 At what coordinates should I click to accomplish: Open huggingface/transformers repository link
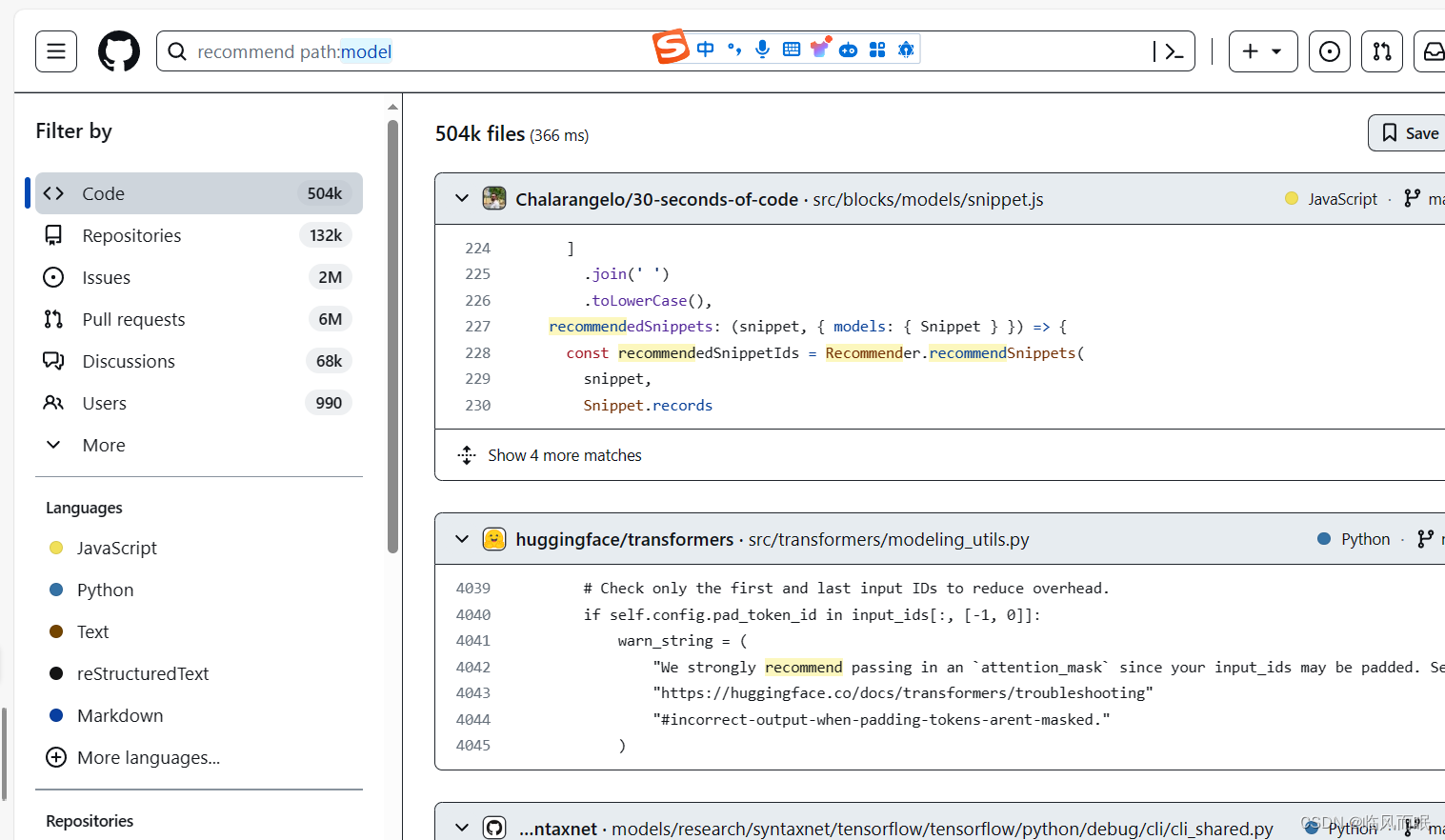[x=624, y=539]
